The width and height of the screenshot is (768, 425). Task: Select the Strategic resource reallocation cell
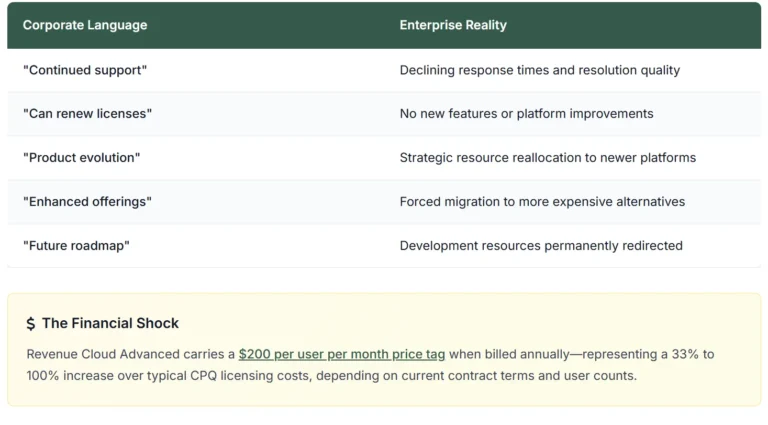tap(547, 158)
